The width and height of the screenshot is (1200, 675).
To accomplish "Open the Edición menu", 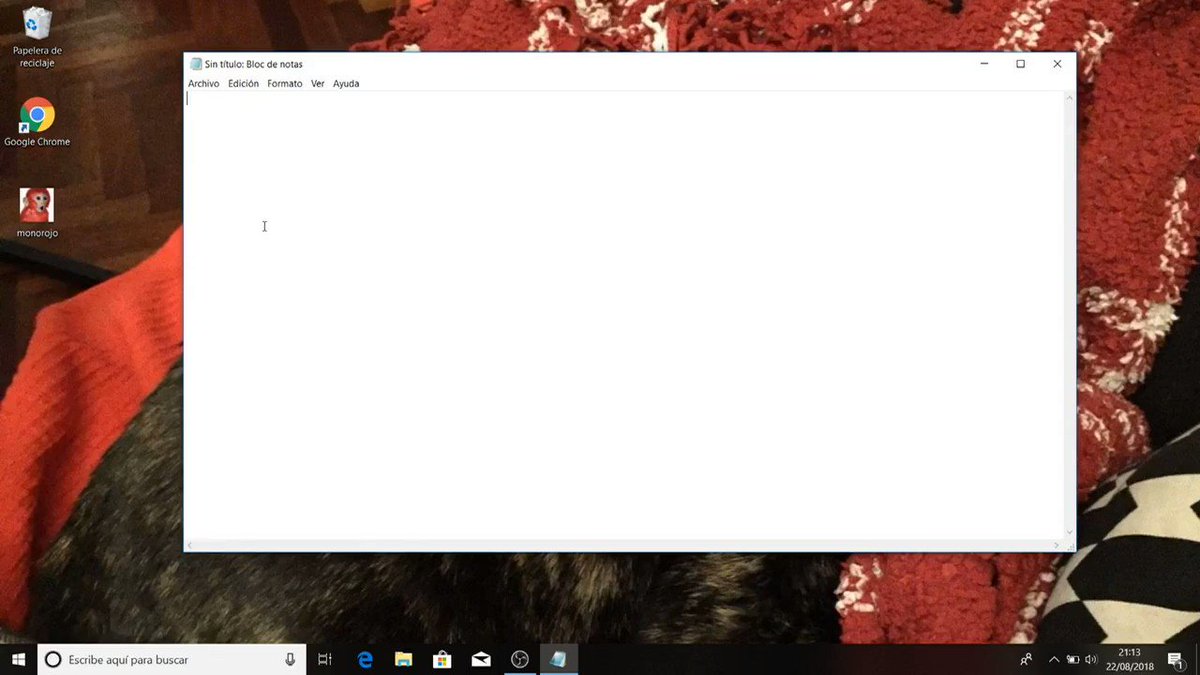I will pos(243,84).
